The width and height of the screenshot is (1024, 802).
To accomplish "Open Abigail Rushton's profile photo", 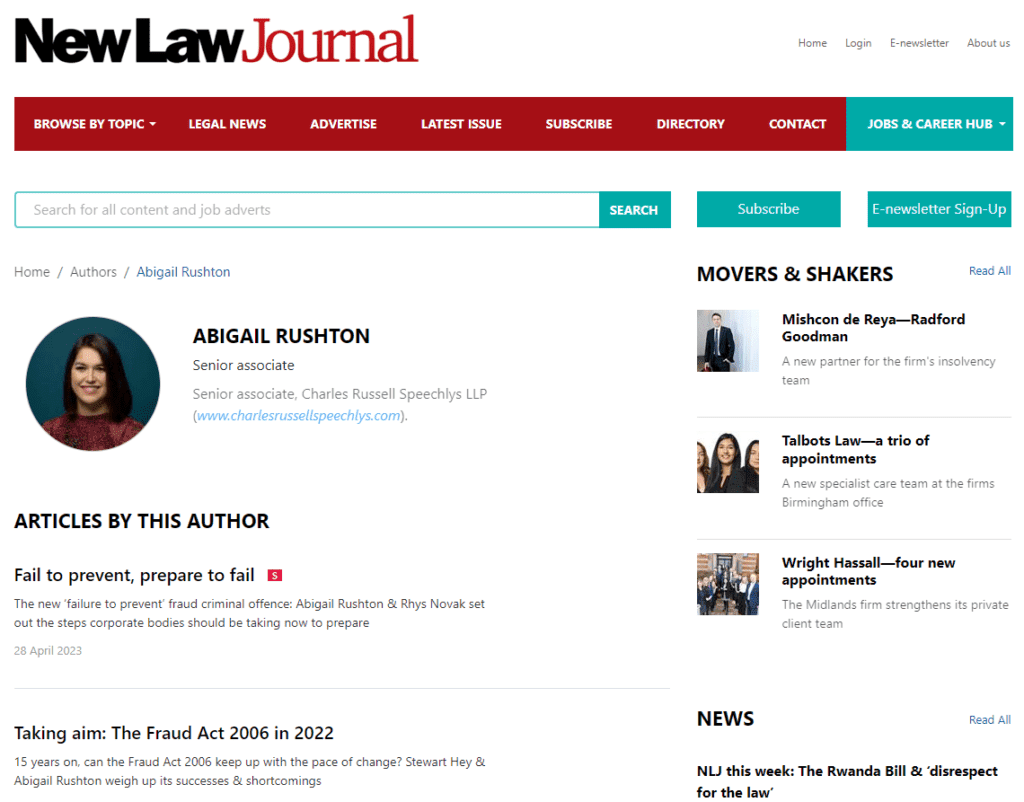I will (x=93, y=384).
